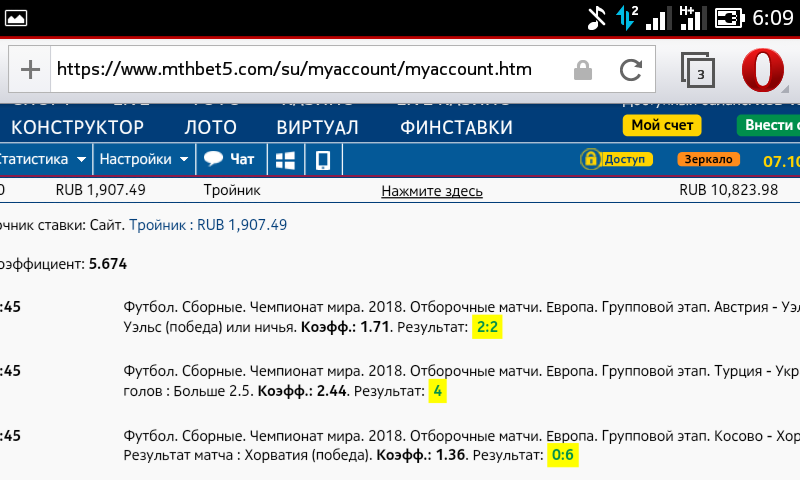Expand the Настройки dropdown
Viewport: 800px width, 480px height.
144,159
